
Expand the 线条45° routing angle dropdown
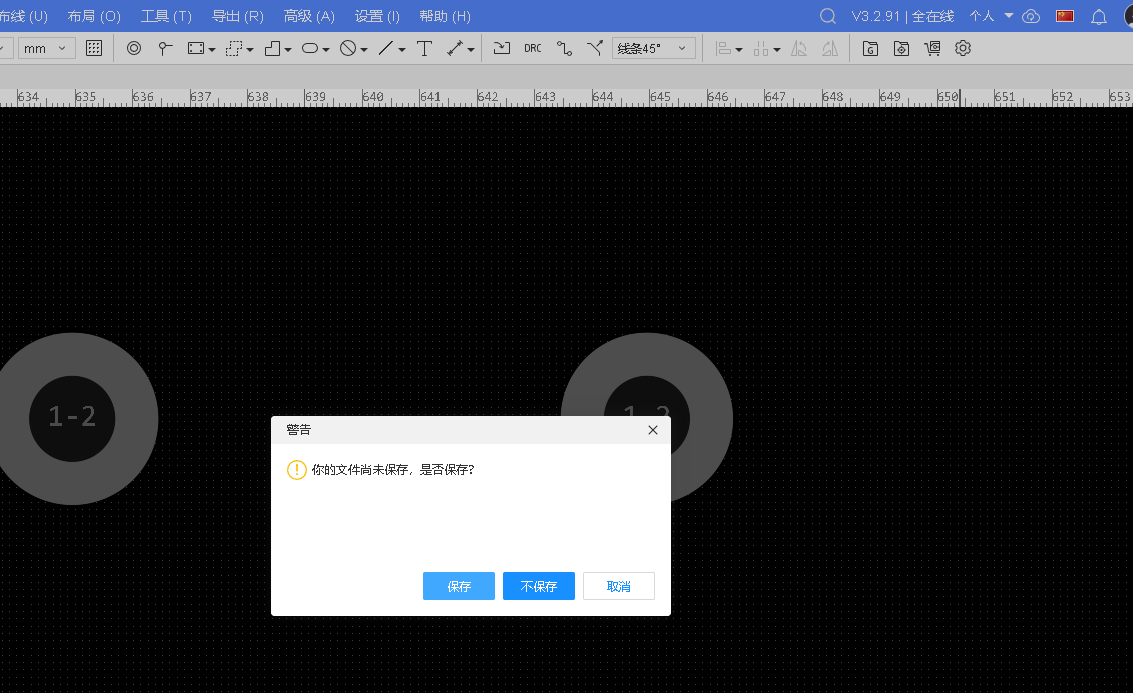[x=654, y=48]
